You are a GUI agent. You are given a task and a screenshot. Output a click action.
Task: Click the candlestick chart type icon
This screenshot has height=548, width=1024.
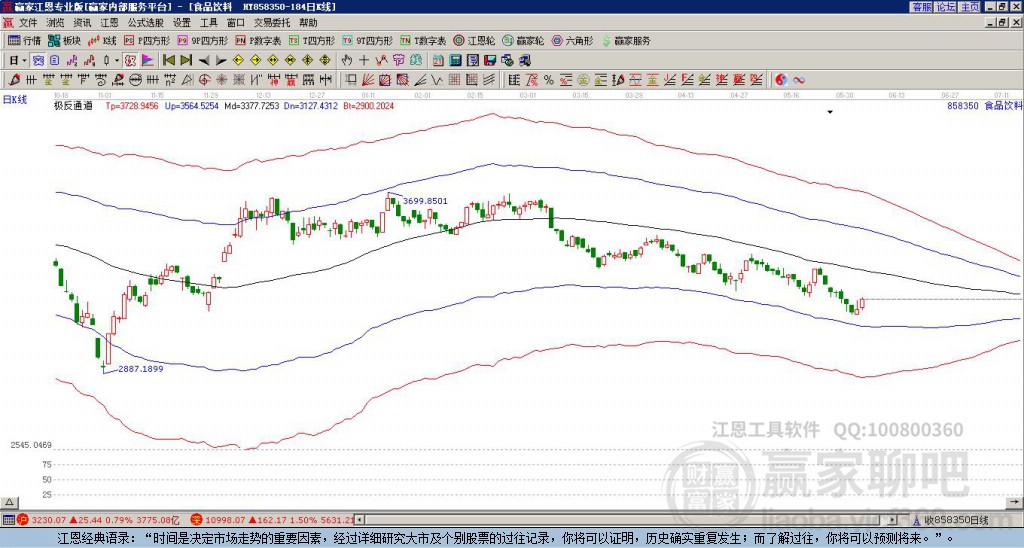coord(106,61)
